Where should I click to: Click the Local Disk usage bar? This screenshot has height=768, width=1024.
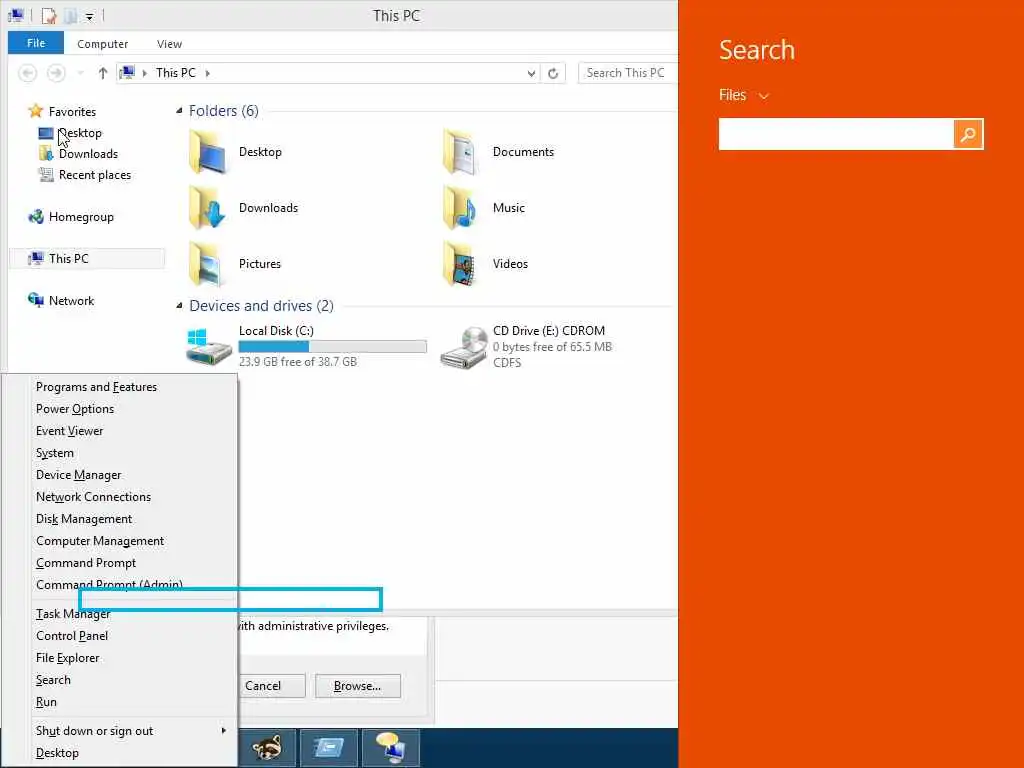coord(332,347)
